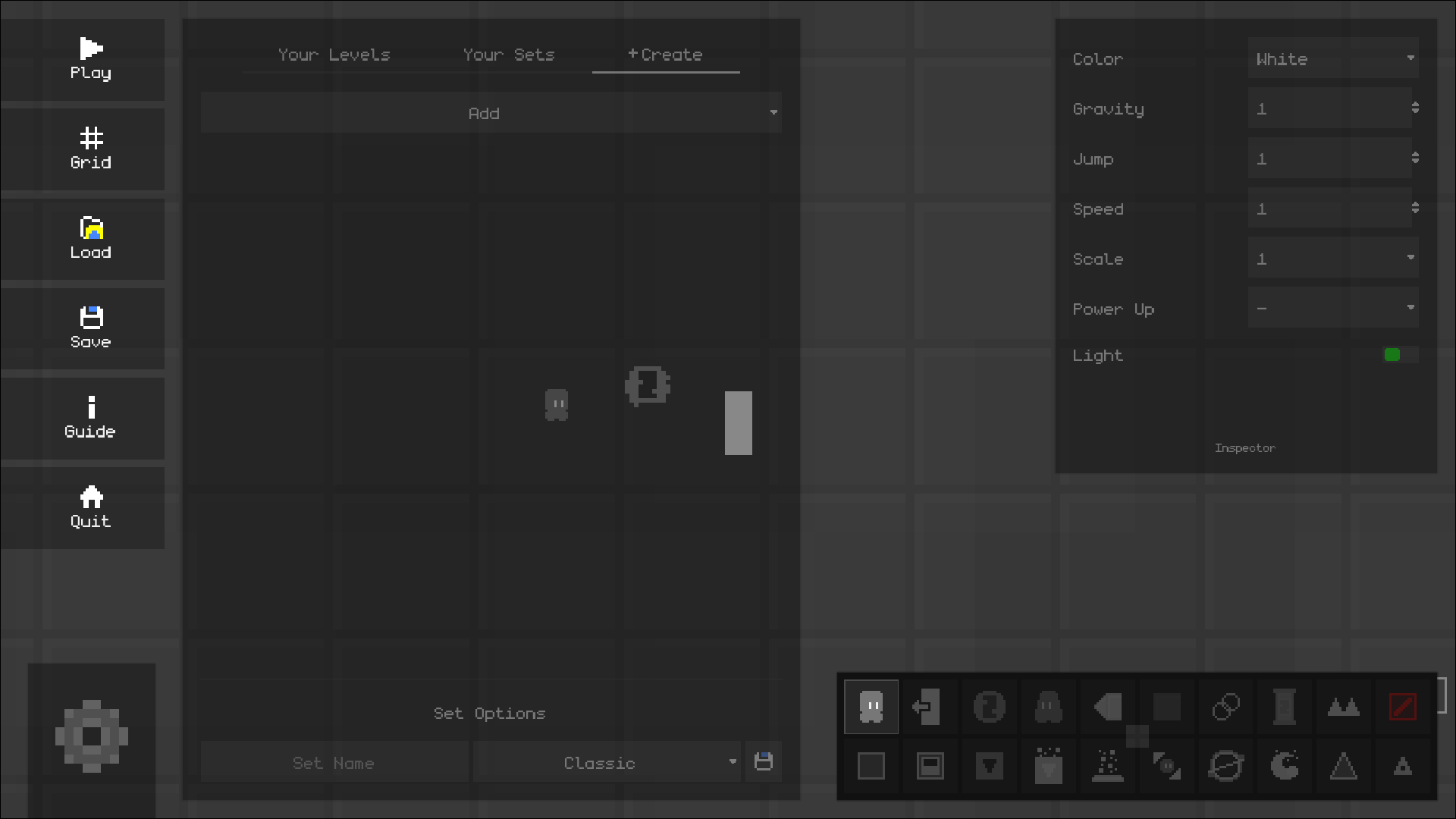Select the exit door palette tile
This screenshot has width=1456, height=819.
point(930,707)
